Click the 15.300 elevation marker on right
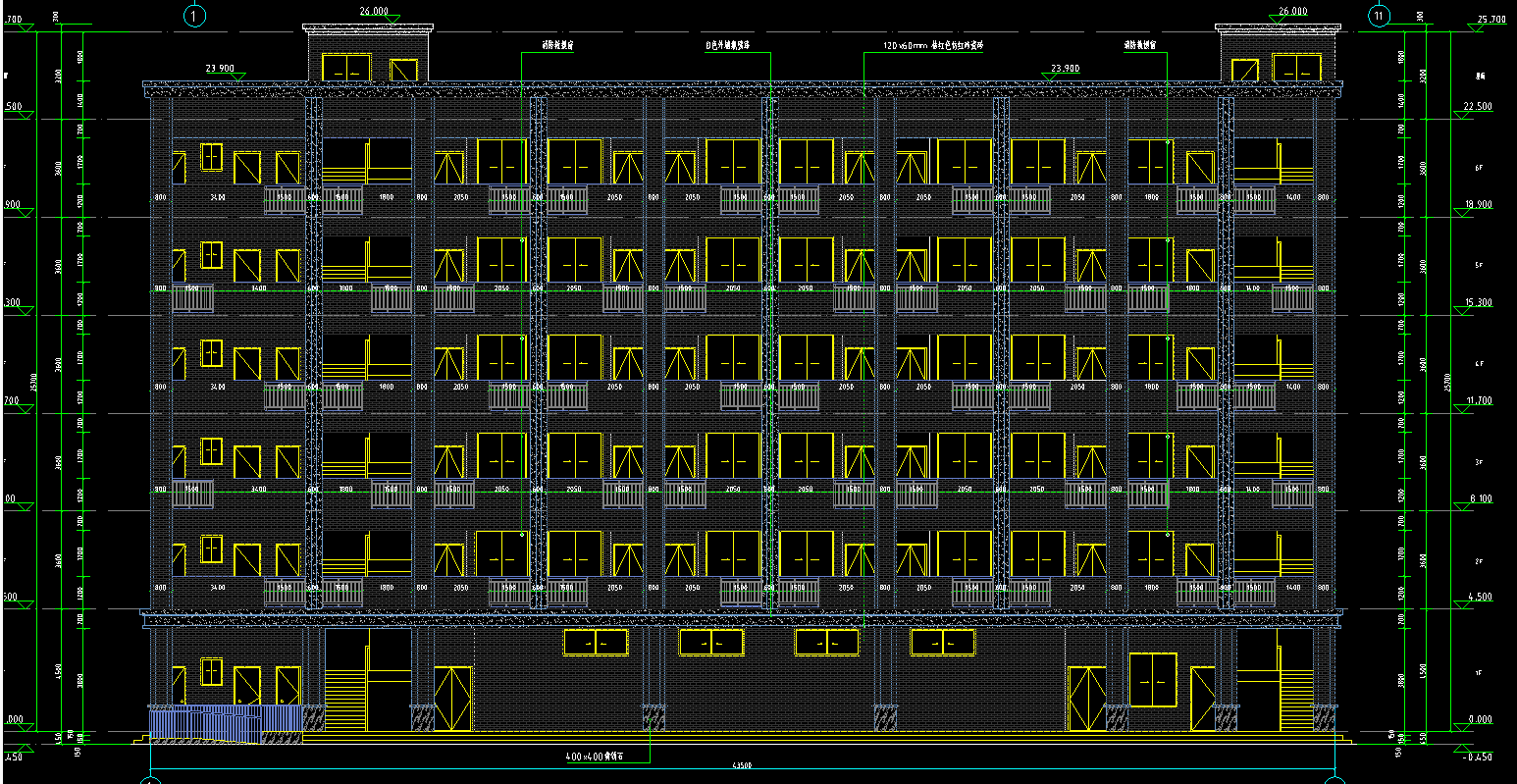This screenshot has height=784, width=1517. click(1477, 302)
